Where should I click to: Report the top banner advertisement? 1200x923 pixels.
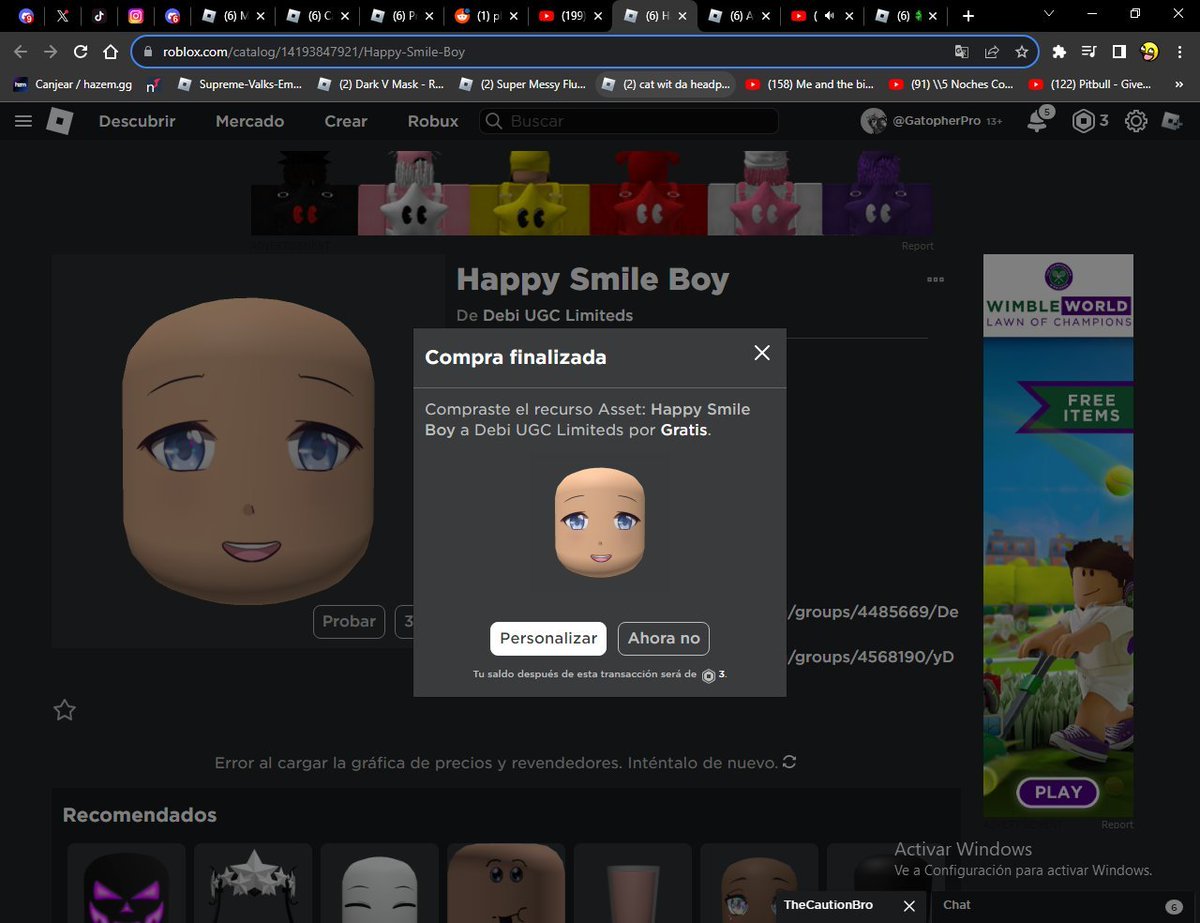917,246
